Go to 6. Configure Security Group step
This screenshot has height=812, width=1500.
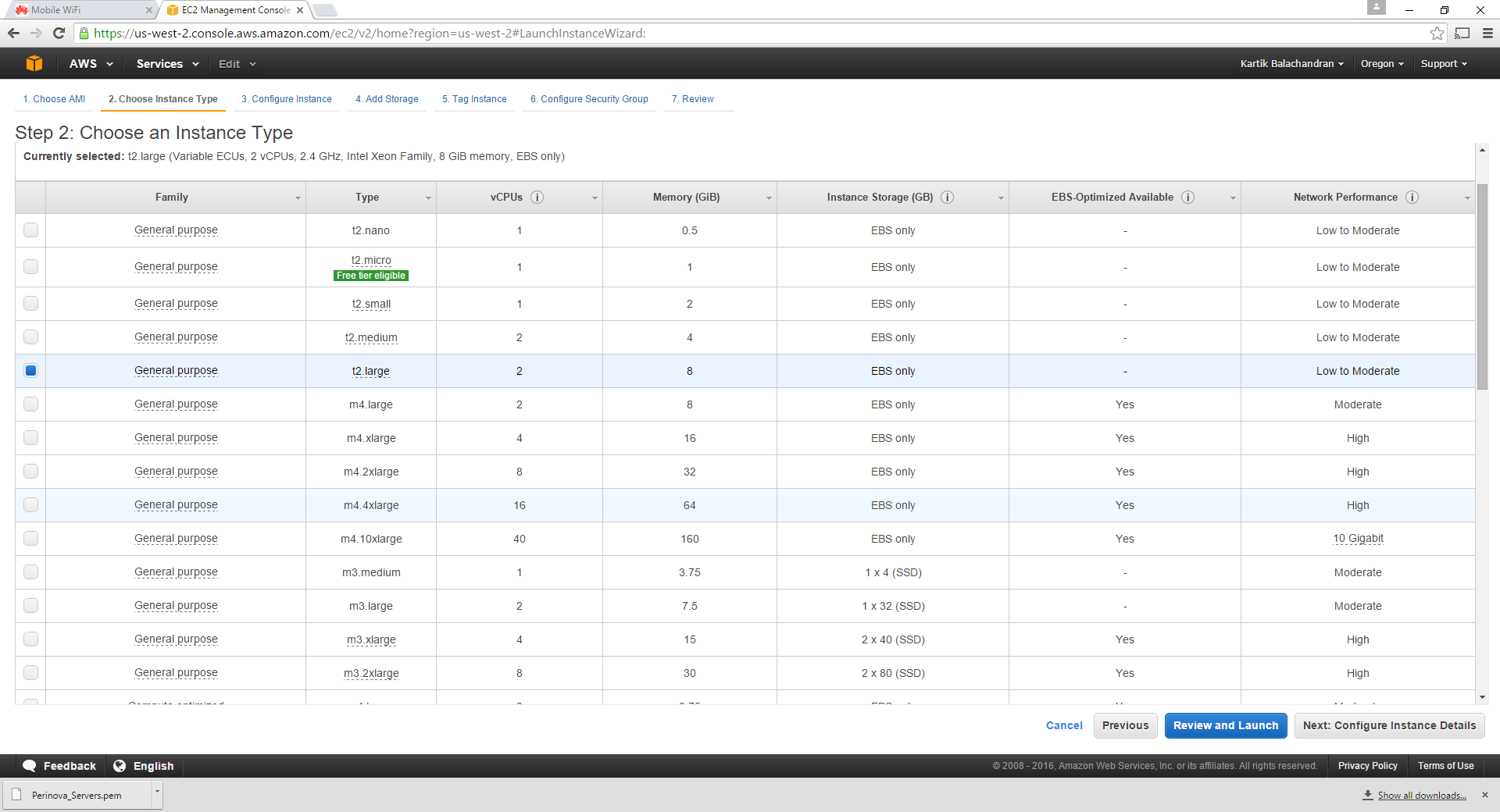(589, 99)
